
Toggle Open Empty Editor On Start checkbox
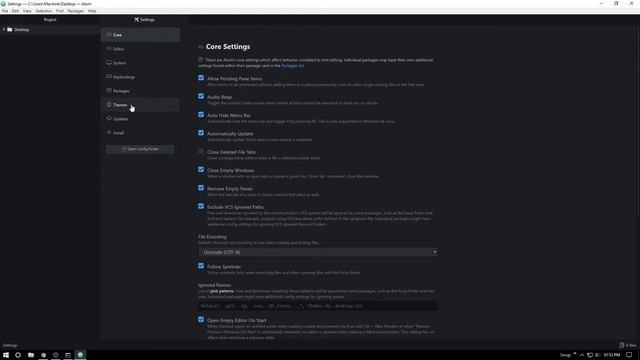[x=201, y=320]
